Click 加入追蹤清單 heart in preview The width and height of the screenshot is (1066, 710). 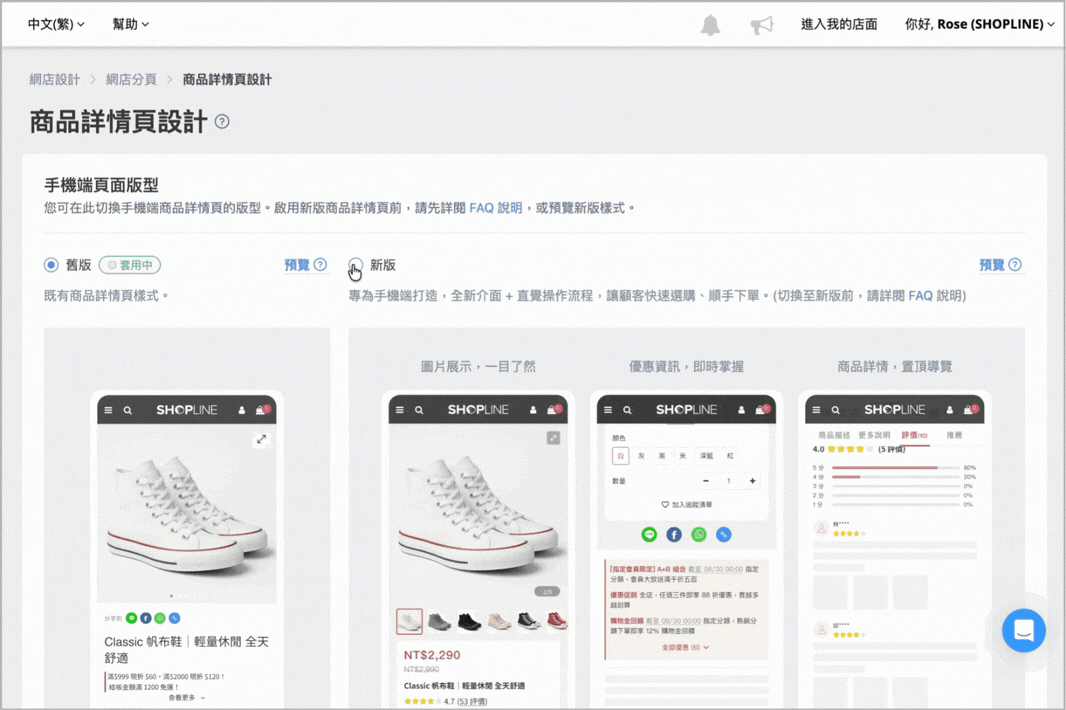(x=665, y=505)
